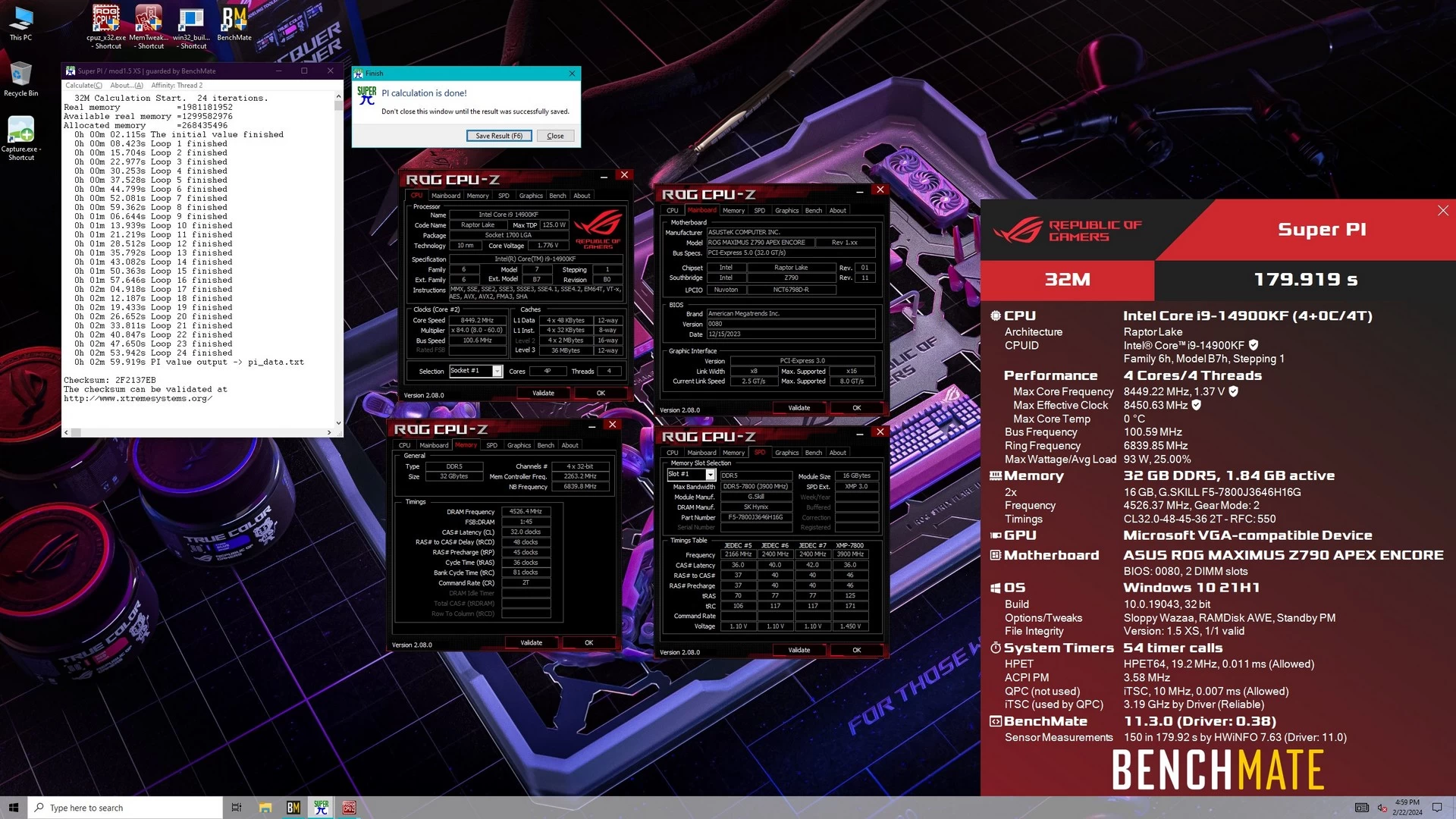
Task: Click the Super PI taskbar icon
Action: 321,808
